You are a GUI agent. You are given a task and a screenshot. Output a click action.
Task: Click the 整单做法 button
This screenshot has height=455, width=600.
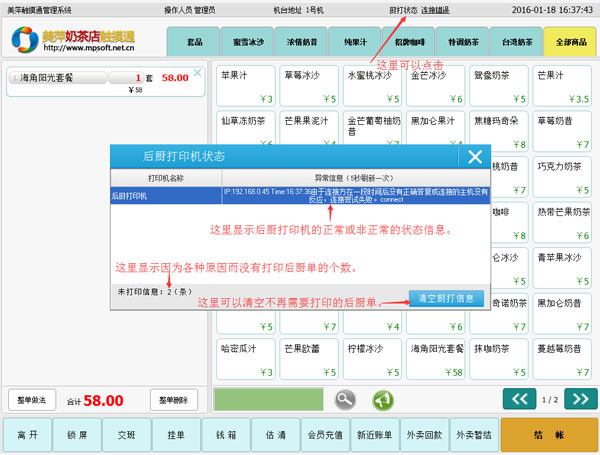tap(32, 399)
